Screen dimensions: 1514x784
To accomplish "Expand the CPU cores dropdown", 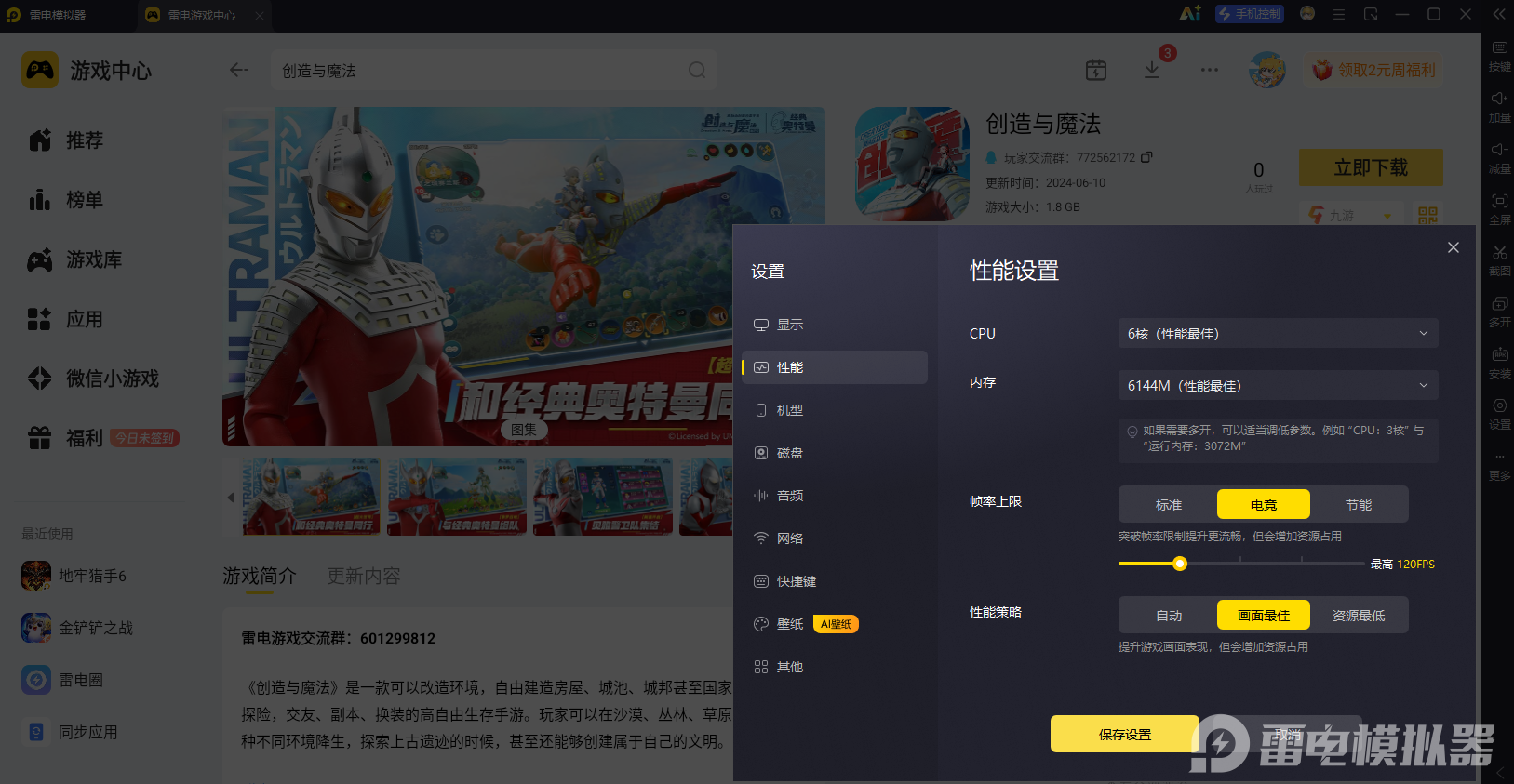I will tap(1278, 333).
